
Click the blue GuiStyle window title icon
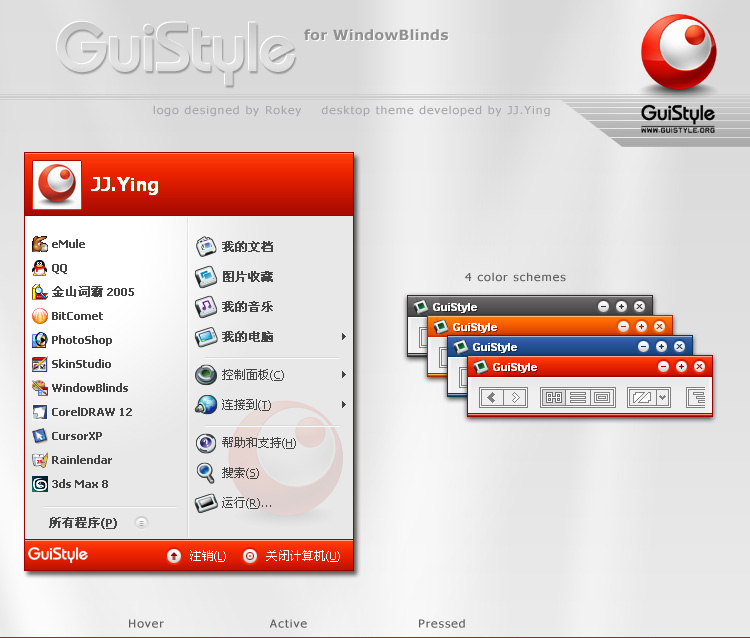click(461, 347)
